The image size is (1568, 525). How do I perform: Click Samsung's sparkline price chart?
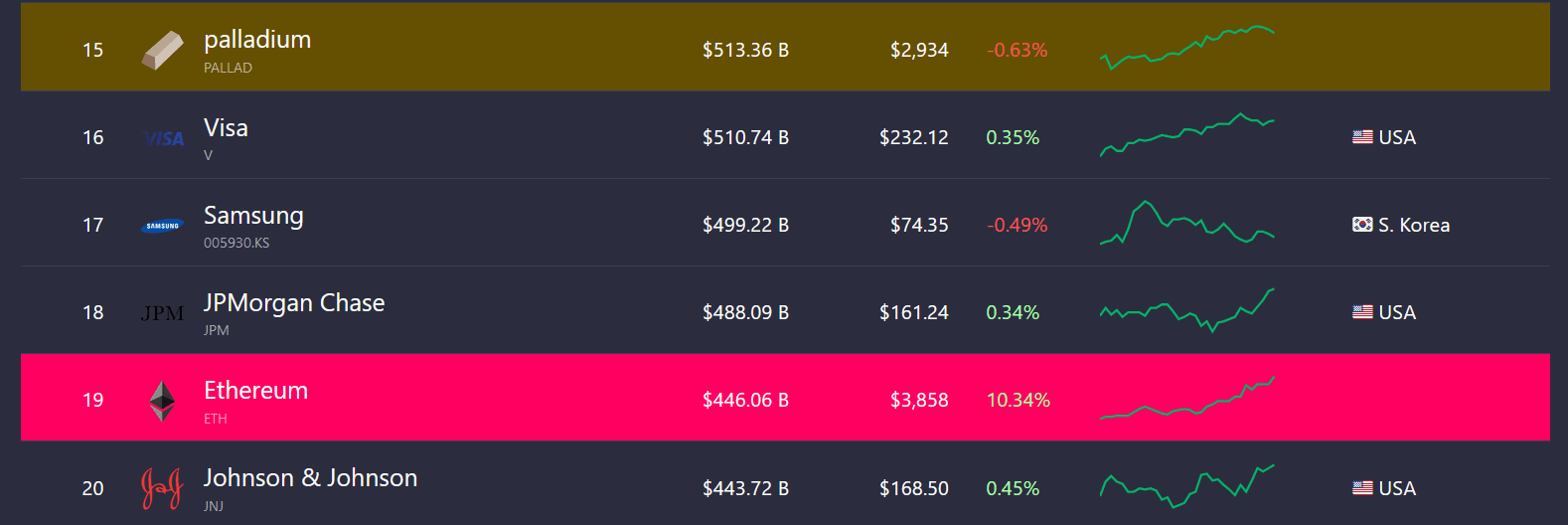point(1186,224)
